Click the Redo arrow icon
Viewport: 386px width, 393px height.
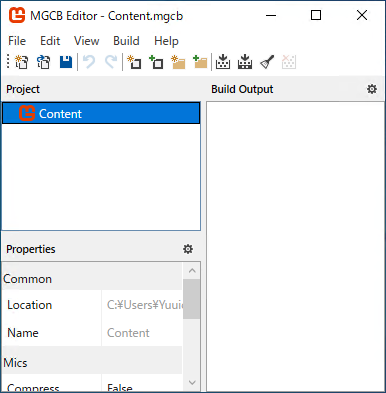point(111,62)
